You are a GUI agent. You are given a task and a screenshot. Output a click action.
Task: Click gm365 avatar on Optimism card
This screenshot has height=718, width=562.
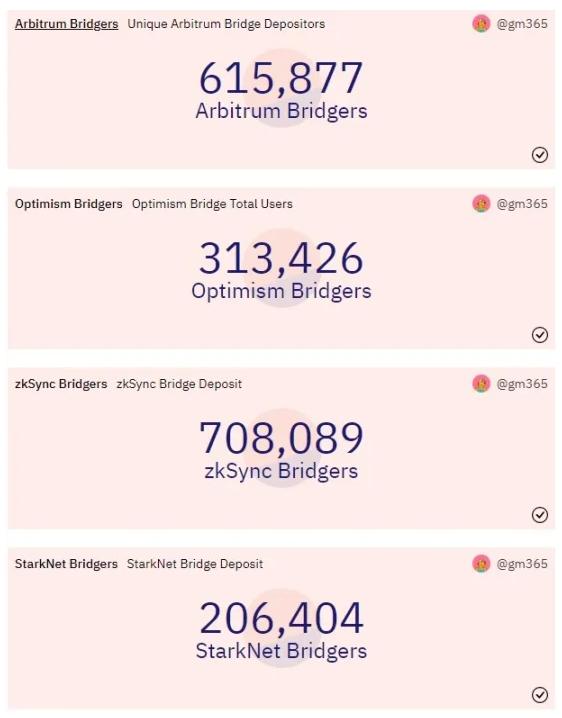pyautogui.click(x=481, y=203)
